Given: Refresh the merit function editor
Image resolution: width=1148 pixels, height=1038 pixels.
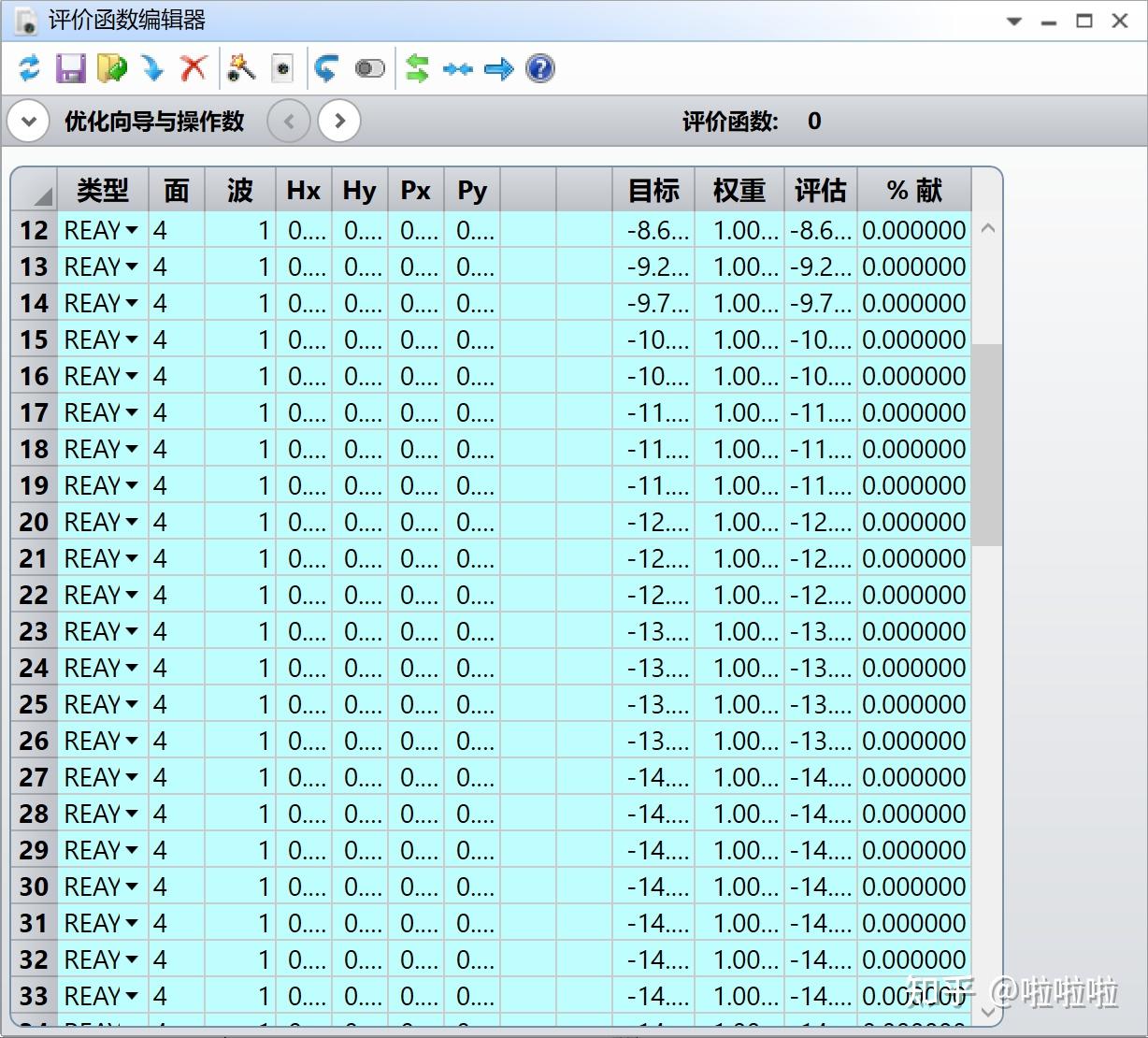Looking at the screenshot, I should (x=28, y=67).
